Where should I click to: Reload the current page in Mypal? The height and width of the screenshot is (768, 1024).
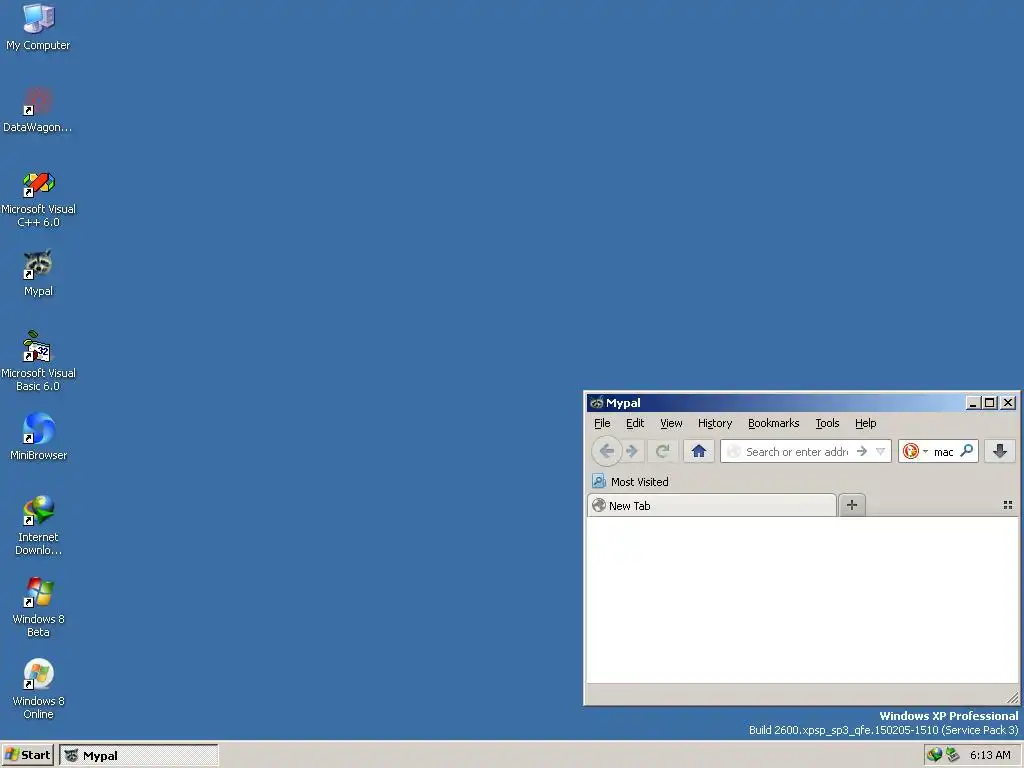tap(663, 451)
